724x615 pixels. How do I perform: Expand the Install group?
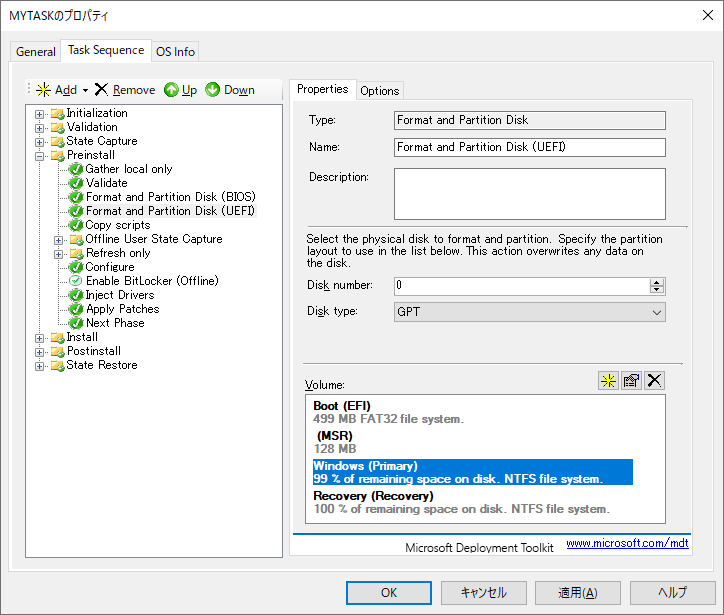tap(40, 338)
